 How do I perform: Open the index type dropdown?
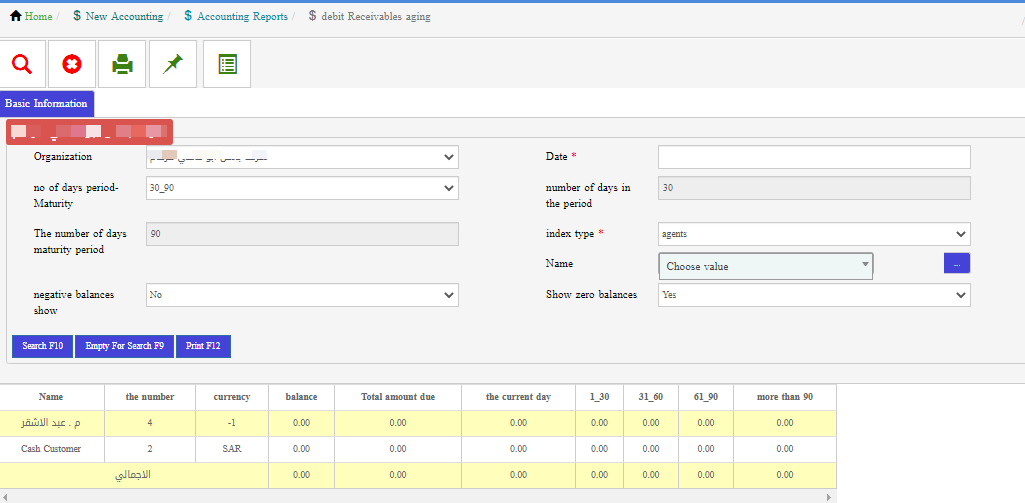[814, 234]
